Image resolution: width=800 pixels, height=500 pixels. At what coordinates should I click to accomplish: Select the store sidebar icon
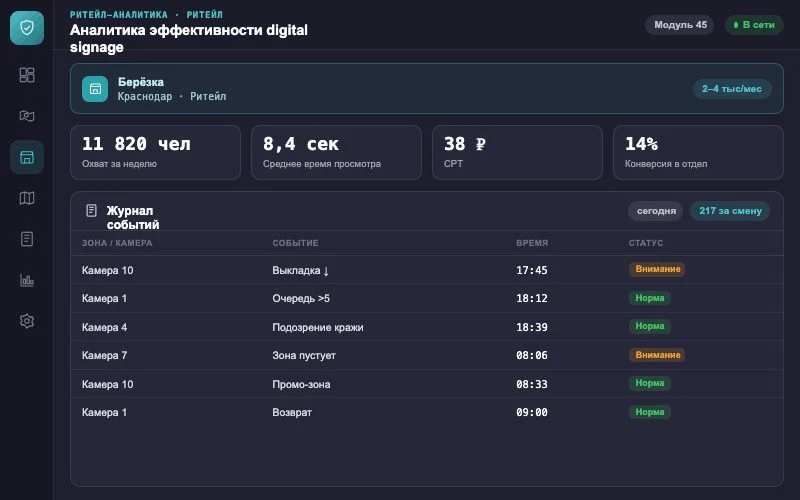27,157
